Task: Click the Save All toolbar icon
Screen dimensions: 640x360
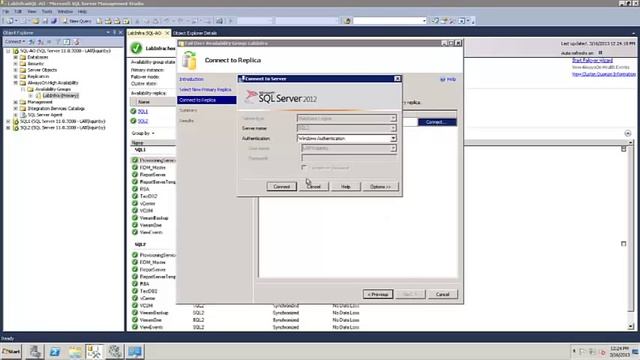Action: tap(53, 21)
